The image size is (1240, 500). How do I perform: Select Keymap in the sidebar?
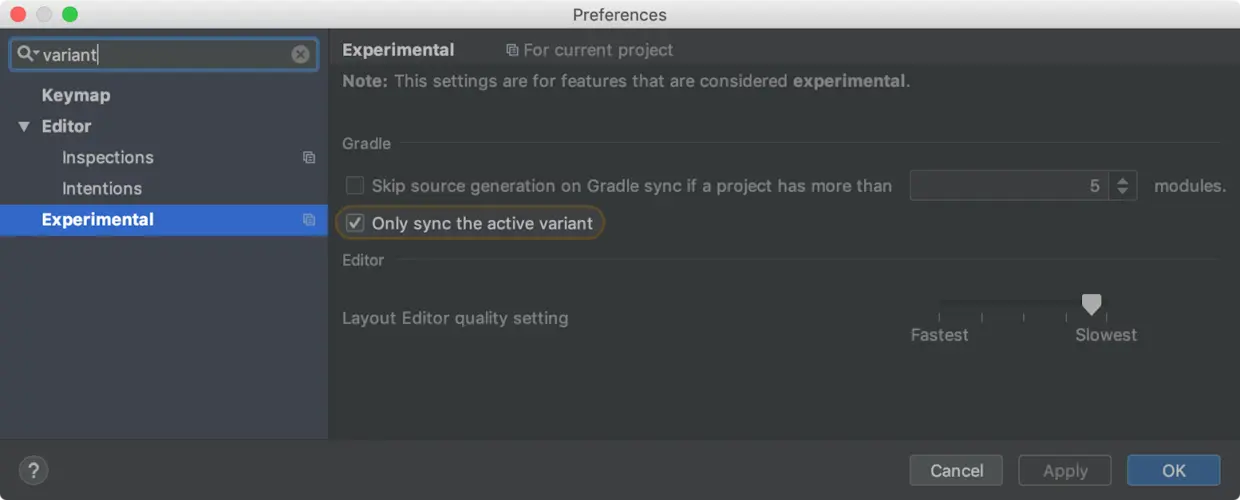click(76, 96)
